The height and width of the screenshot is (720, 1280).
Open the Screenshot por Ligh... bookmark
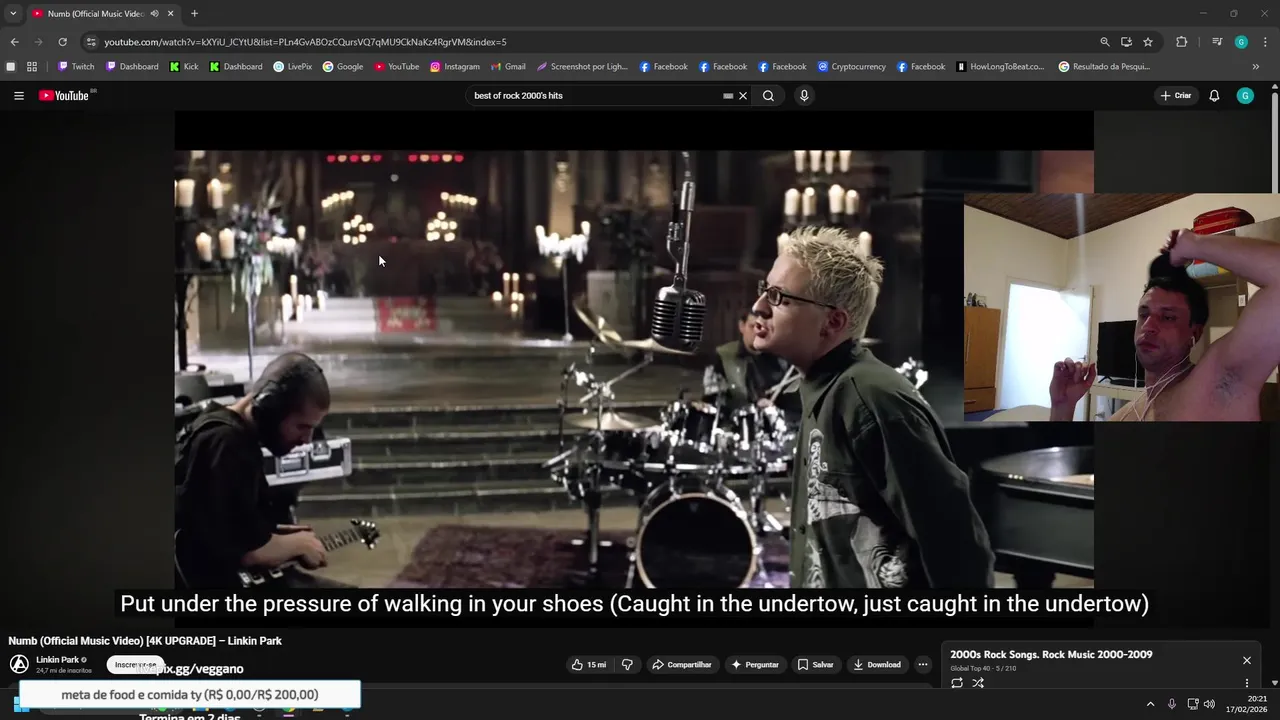583,67
